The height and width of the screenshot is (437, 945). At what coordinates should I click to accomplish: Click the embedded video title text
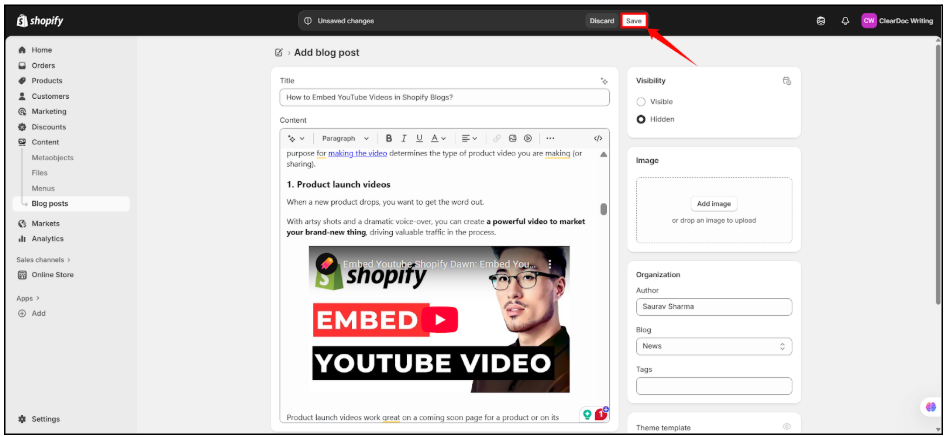[x=439, y=264]
